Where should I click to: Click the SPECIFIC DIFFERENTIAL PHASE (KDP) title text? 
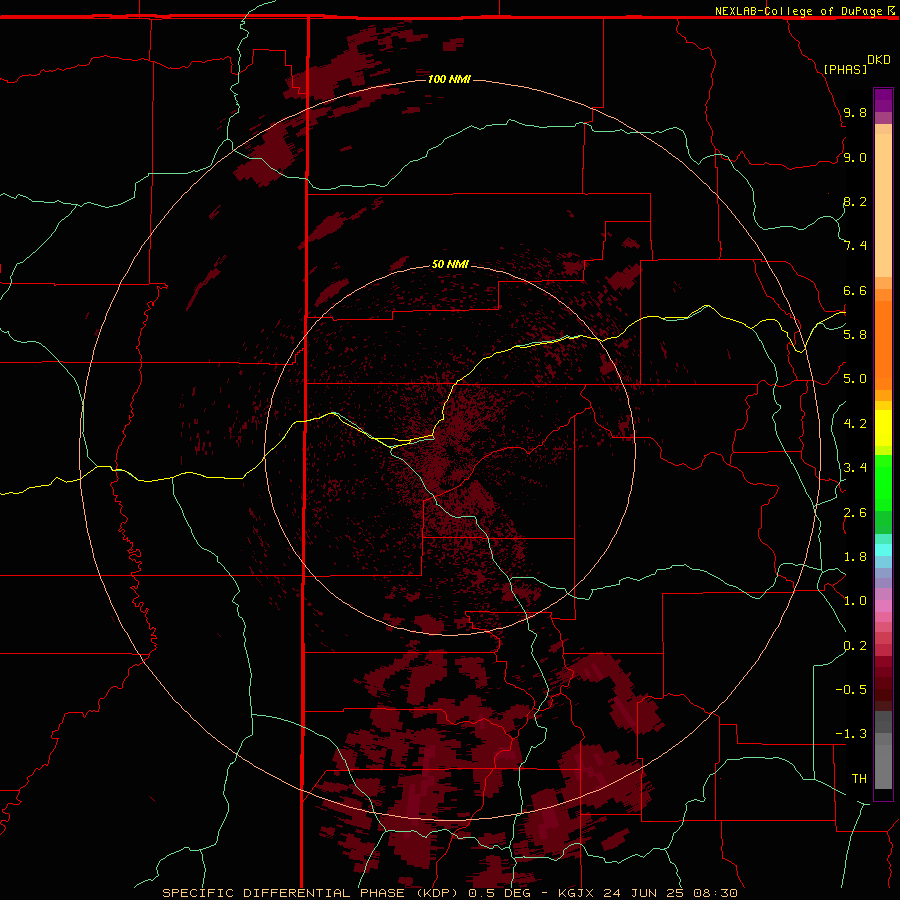[x=310, y=893]
